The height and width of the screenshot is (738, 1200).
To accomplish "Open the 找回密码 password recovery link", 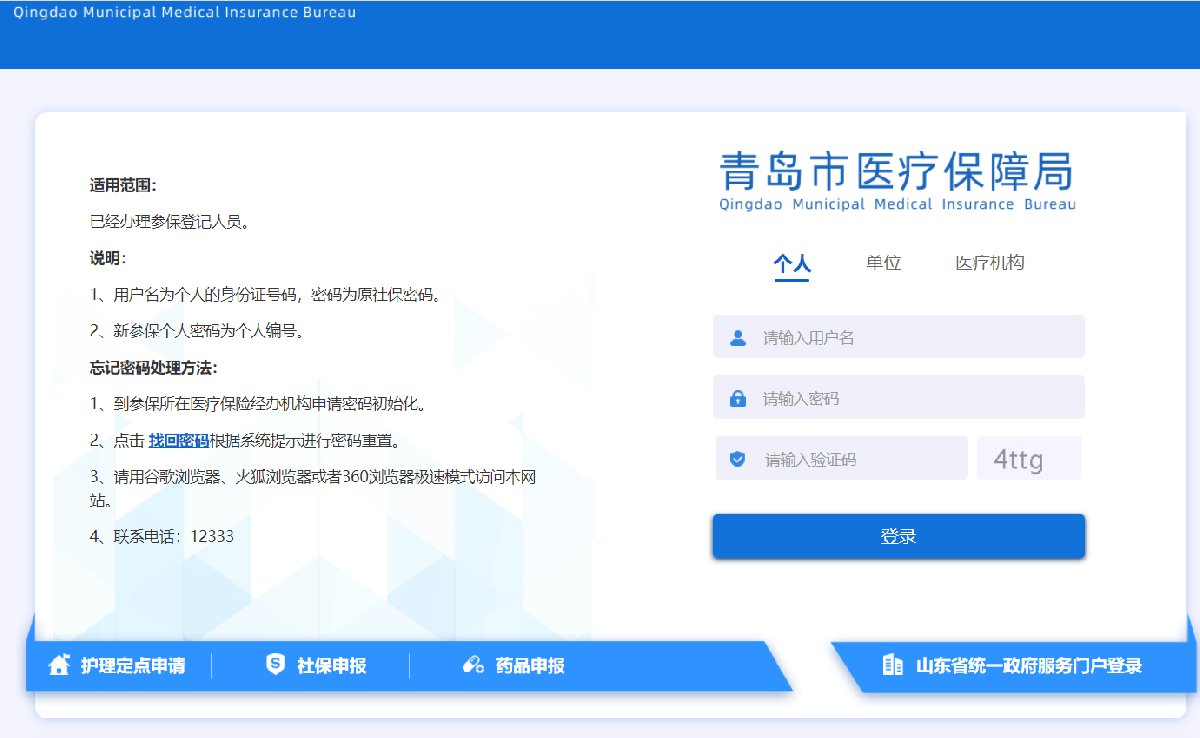I will point(178,441).
